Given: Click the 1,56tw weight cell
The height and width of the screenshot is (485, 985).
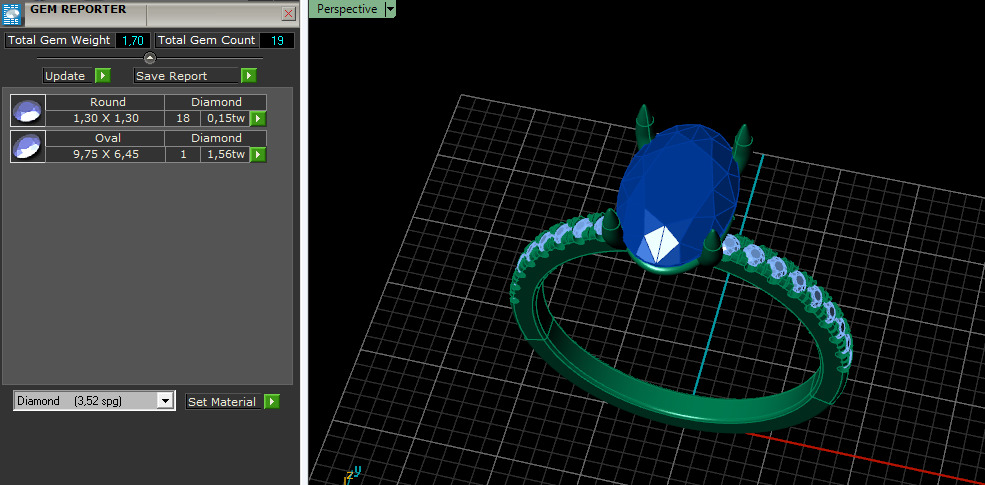Looking at the screenshot, I should click(226, 154).
